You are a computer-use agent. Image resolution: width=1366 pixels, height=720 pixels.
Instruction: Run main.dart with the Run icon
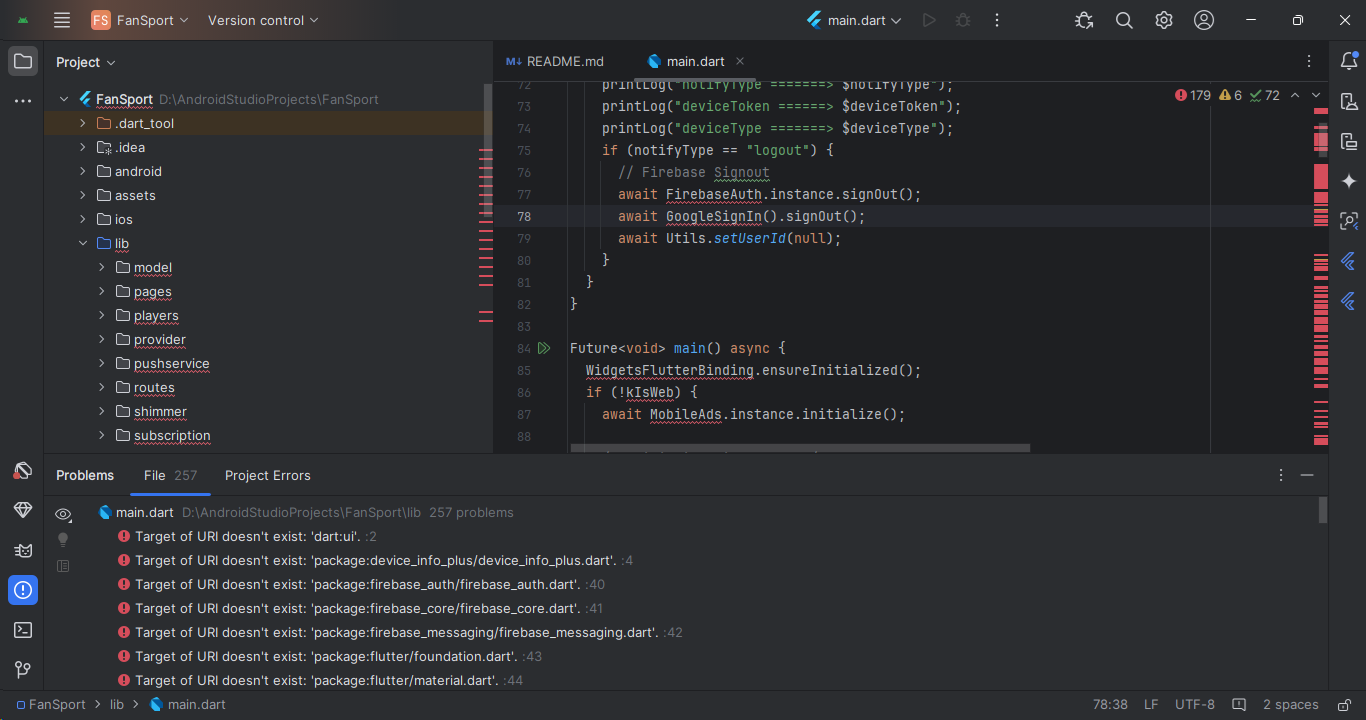[x=929, y=20]
